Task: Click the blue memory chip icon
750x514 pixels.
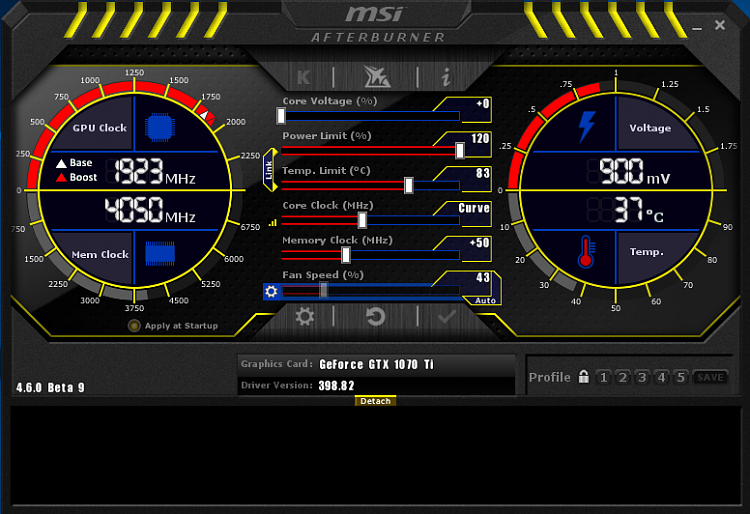Action: (x=160, y=253)
